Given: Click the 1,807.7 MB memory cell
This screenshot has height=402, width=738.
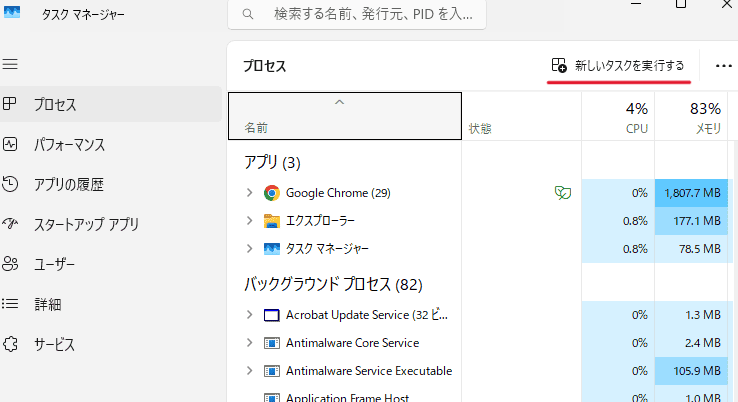Looking at the screenshot, I should coord(691,193).
